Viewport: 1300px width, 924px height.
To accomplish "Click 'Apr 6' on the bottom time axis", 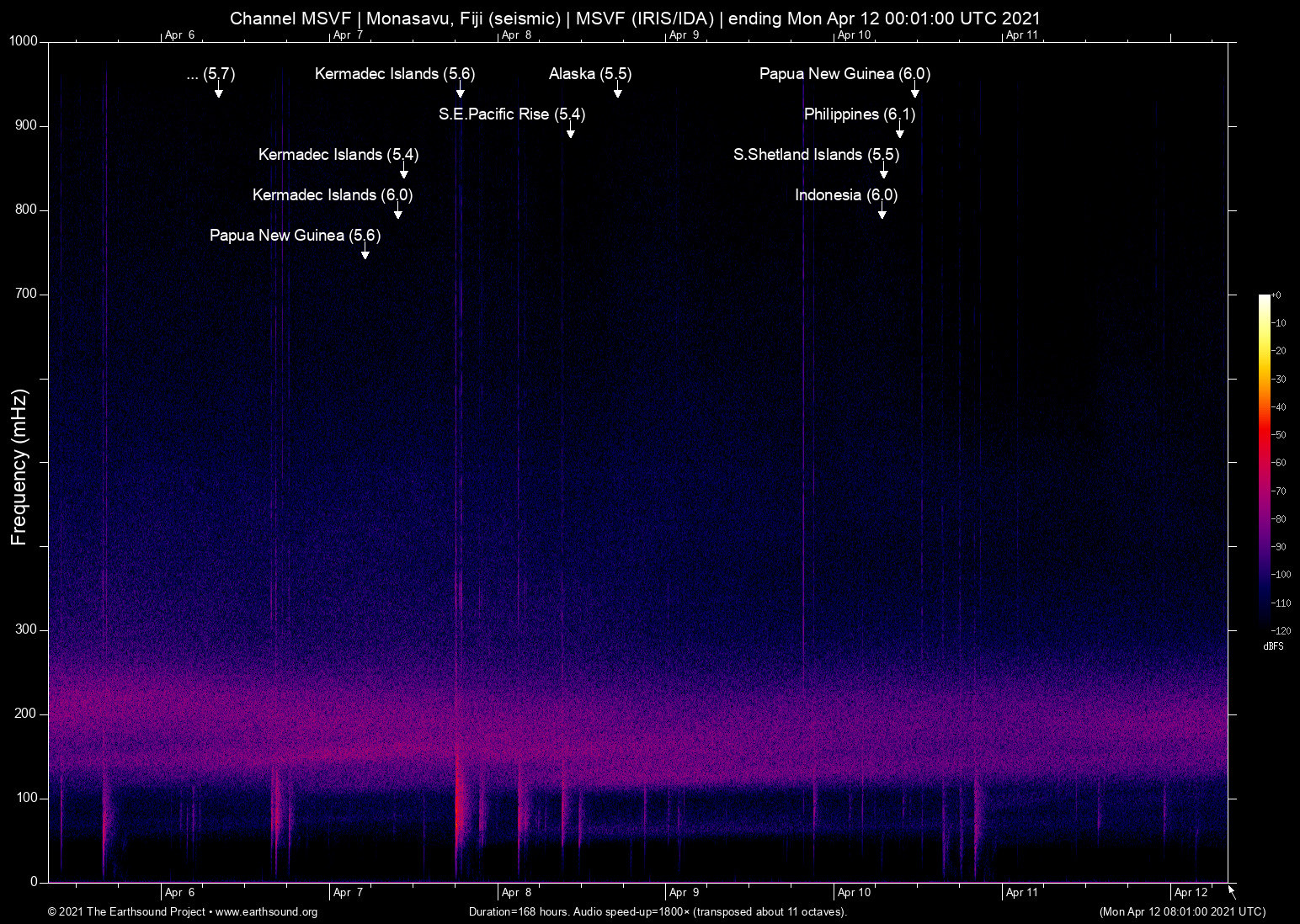I will point(179,893).
